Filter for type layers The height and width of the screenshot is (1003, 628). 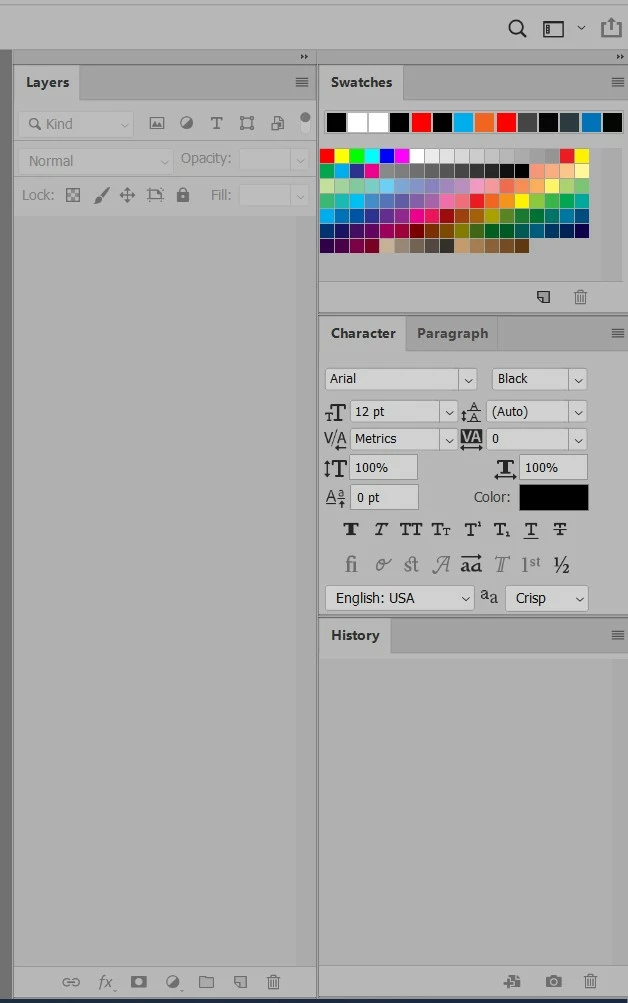pos(217,123)
